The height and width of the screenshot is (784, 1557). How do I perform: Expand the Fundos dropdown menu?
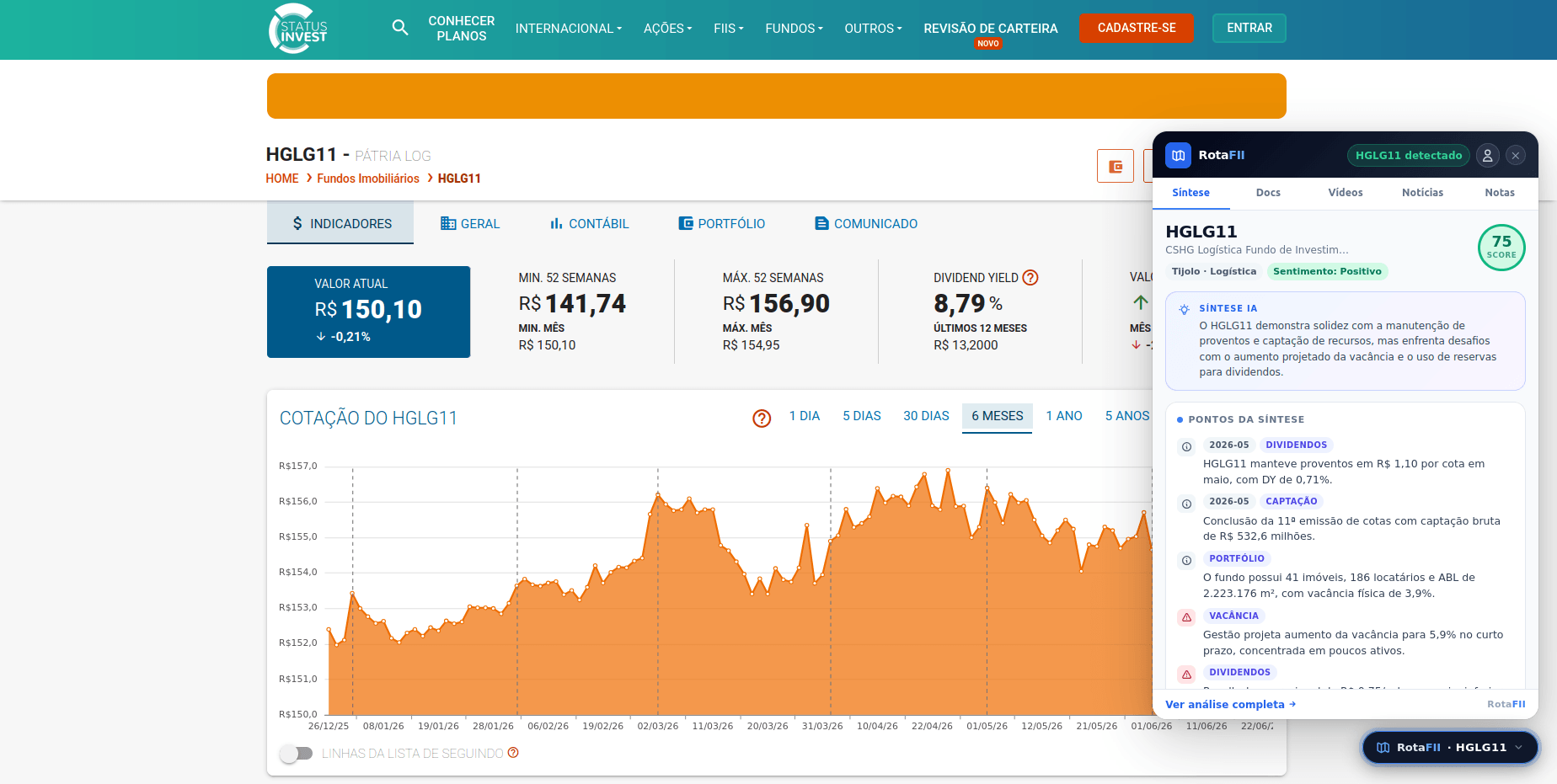(795, 29)
